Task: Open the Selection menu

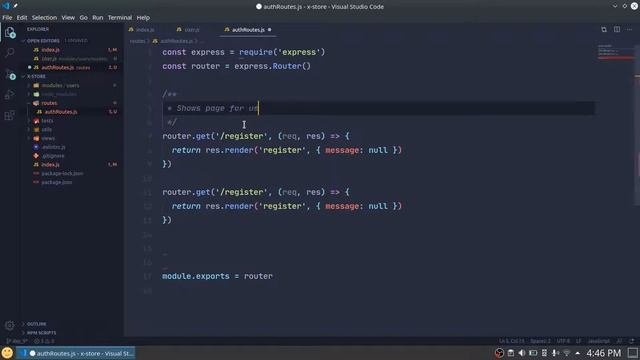Action: [44, 18]
